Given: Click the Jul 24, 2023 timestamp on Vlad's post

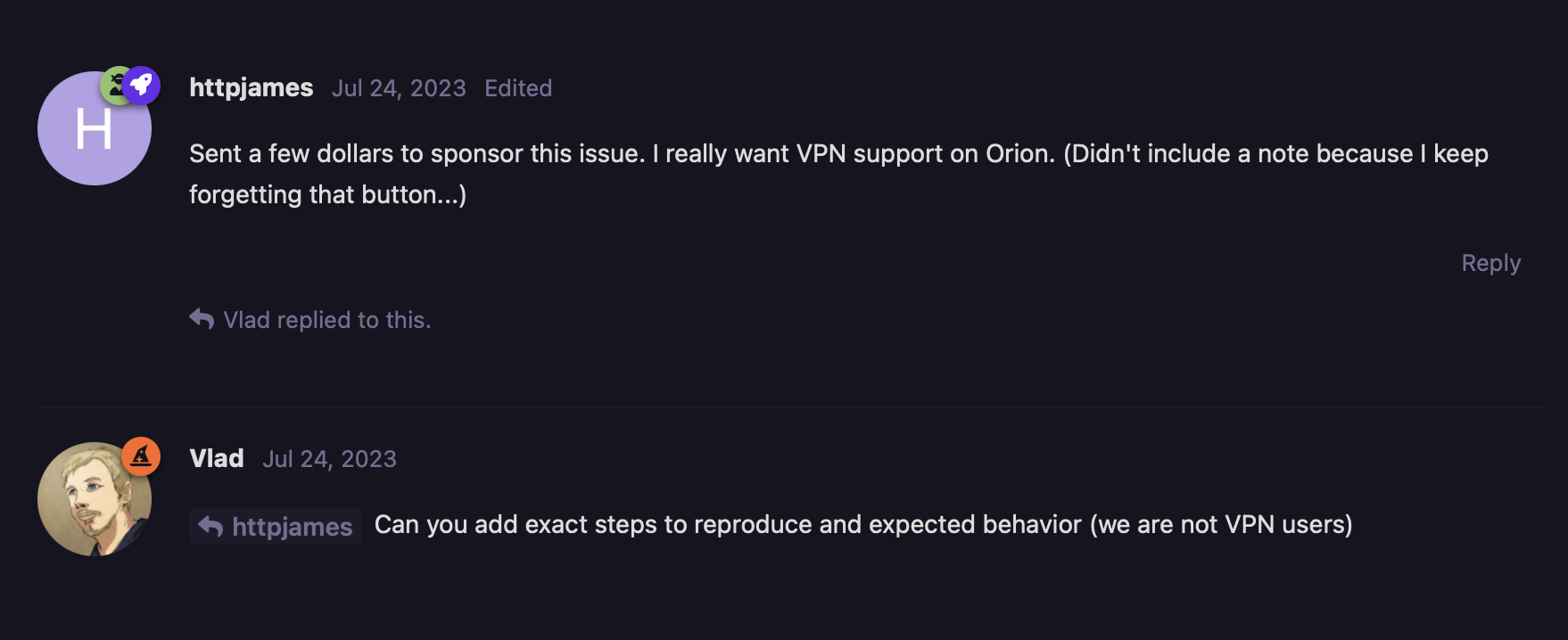Looking at the screenshot, I should [329, 459].
